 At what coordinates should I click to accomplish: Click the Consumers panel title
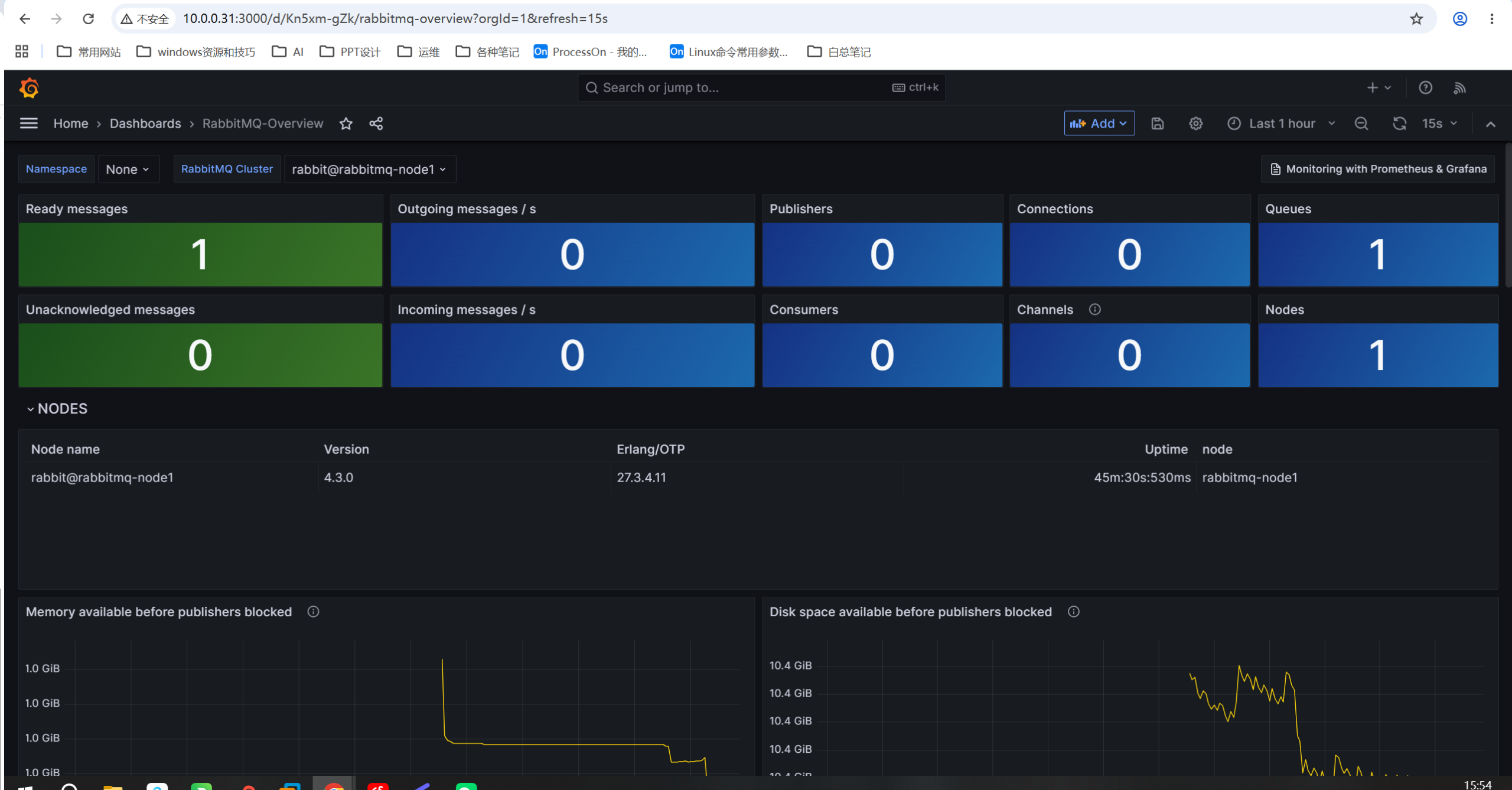coord(804,310)
